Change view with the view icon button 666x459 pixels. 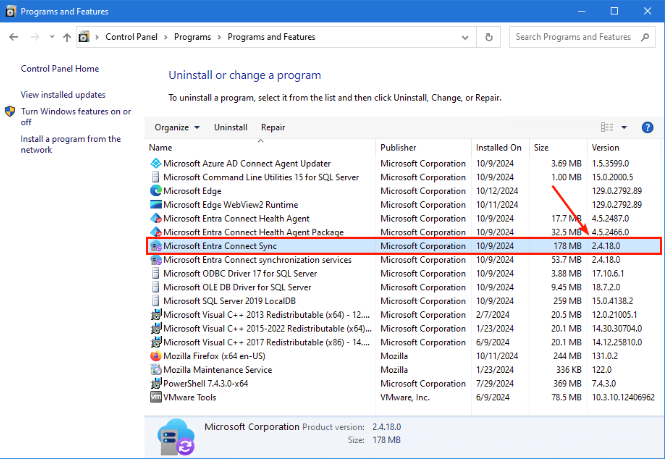(607, 127)
